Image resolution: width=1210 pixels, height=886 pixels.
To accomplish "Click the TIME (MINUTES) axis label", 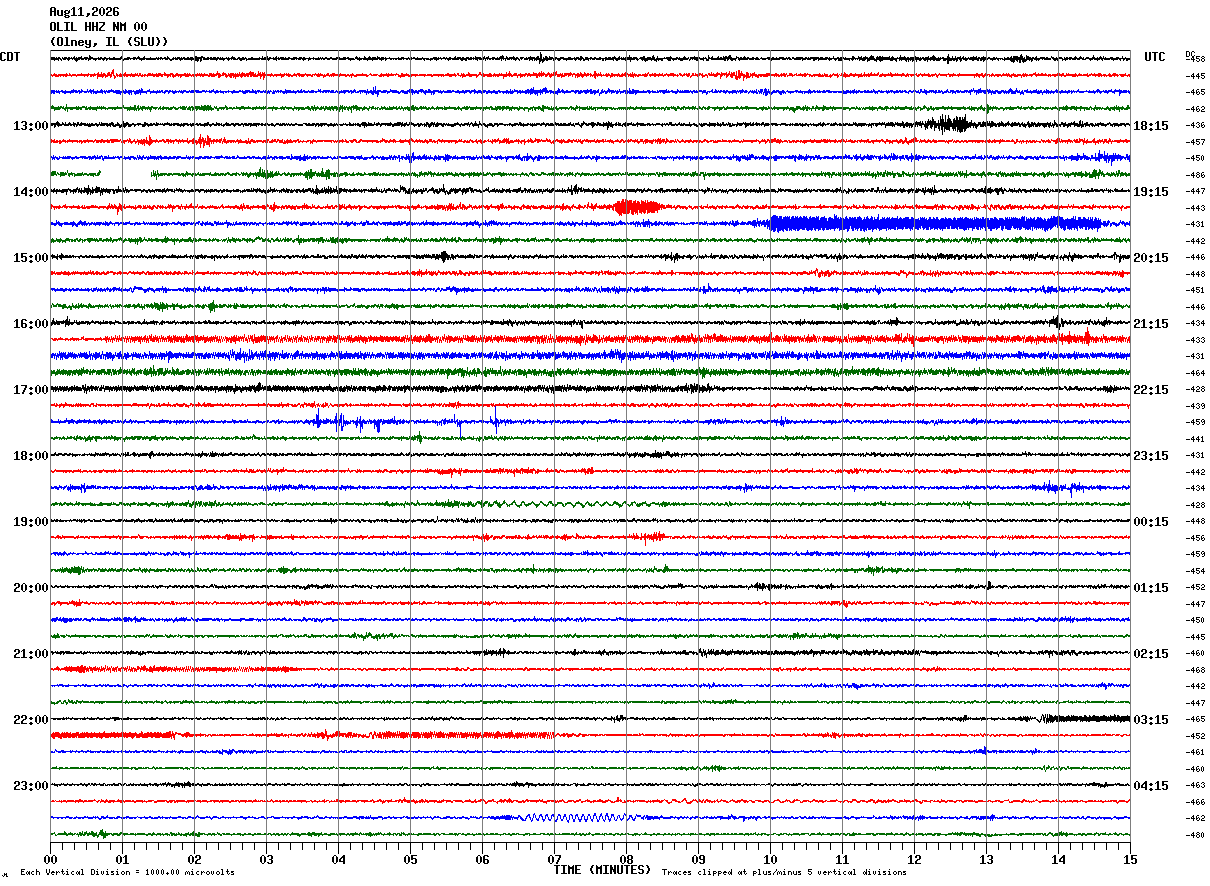I will (602, 870).
